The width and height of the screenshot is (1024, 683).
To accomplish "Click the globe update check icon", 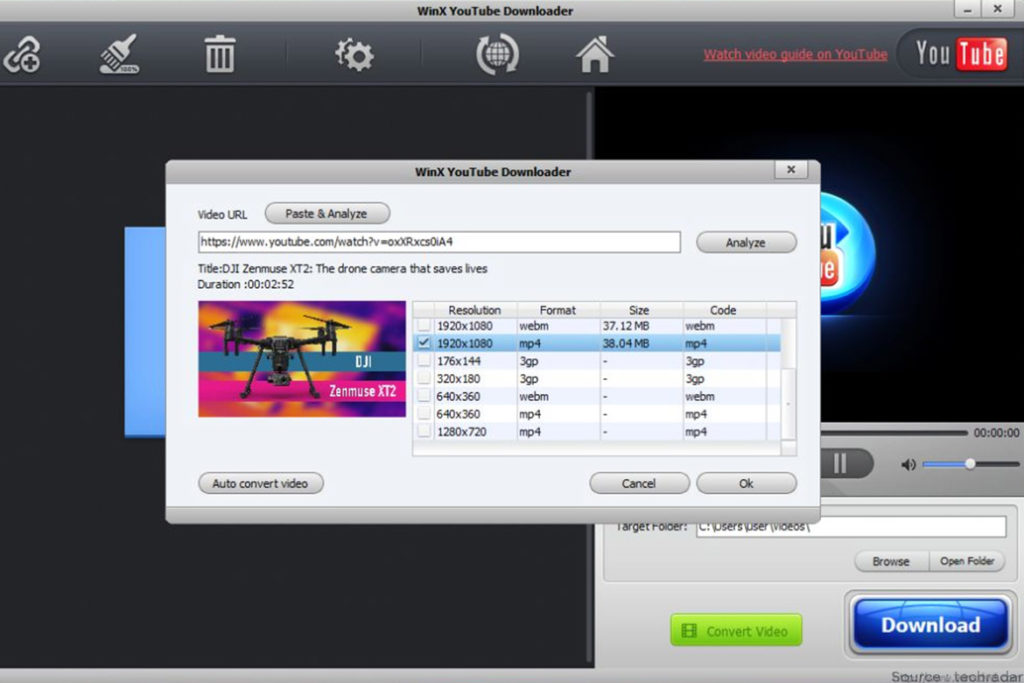I will (x=497, y=54).
